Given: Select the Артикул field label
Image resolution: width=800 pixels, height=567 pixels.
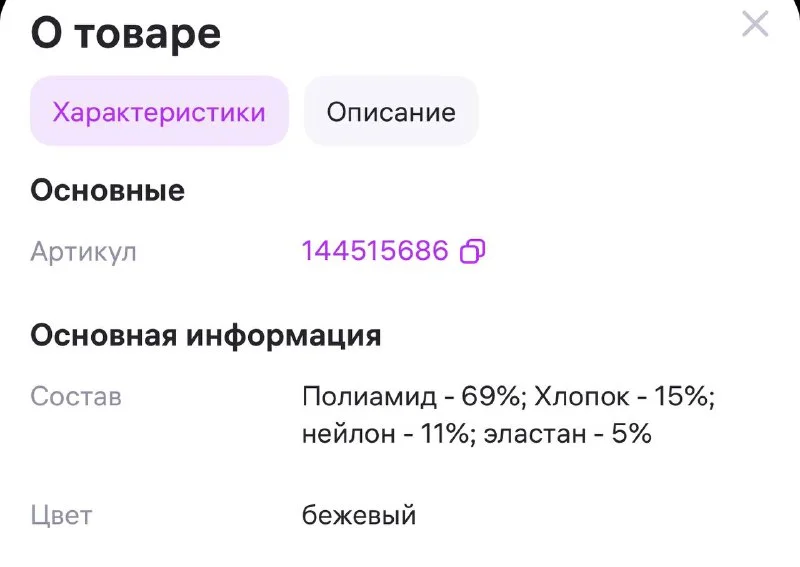Looking at the screenshot, I should click(83, 252).
